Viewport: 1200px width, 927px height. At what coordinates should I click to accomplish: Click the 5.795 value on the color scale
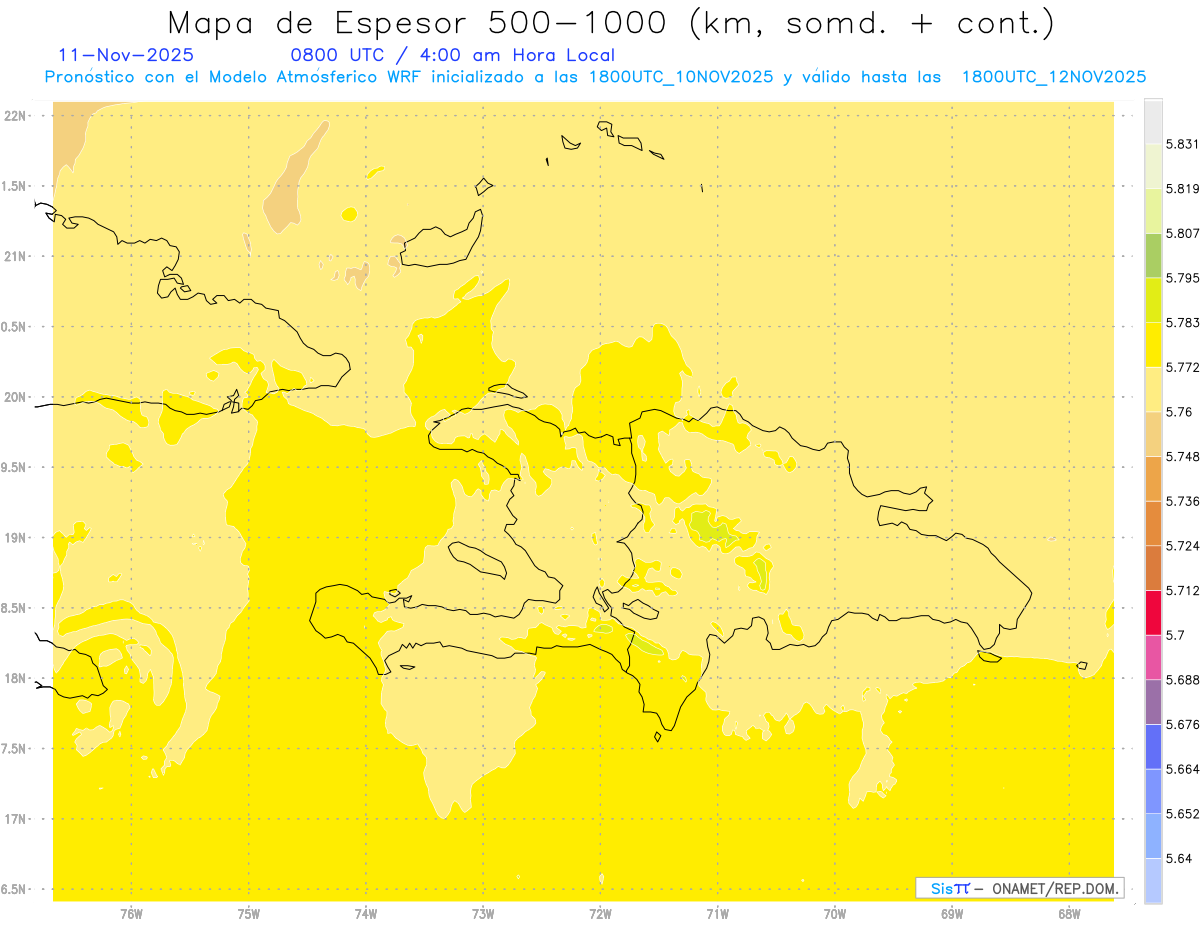tap(1183, 278)
